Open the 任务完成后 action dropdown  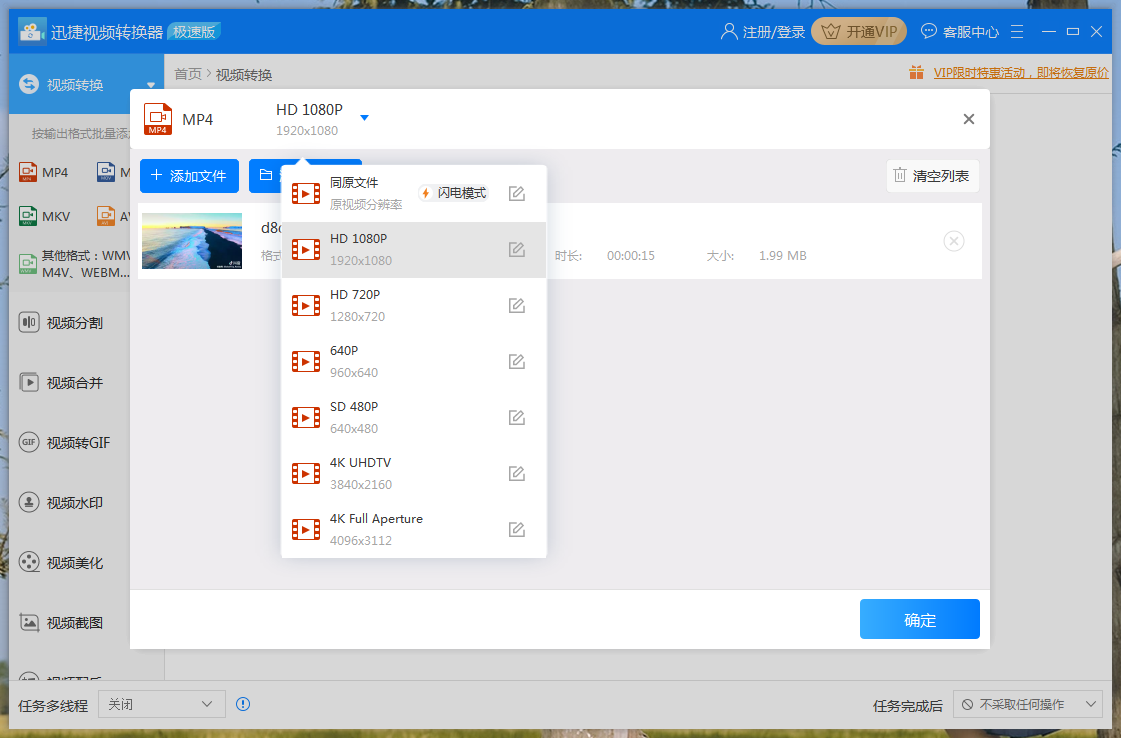1028,704
